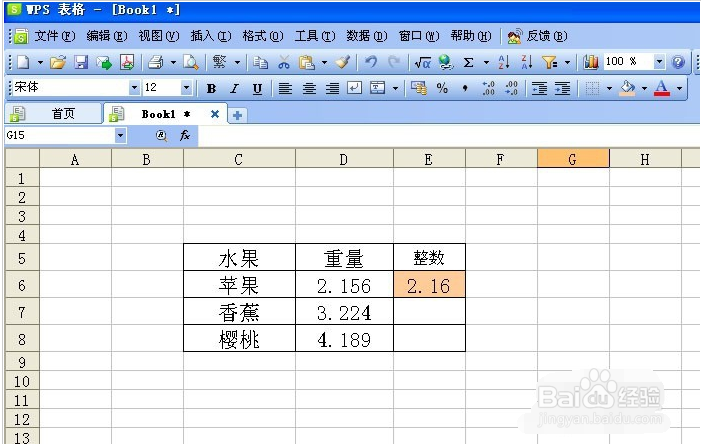Toggle Italic formatting
The width and height of the screenshot is (701, 444).
(234, 89)
